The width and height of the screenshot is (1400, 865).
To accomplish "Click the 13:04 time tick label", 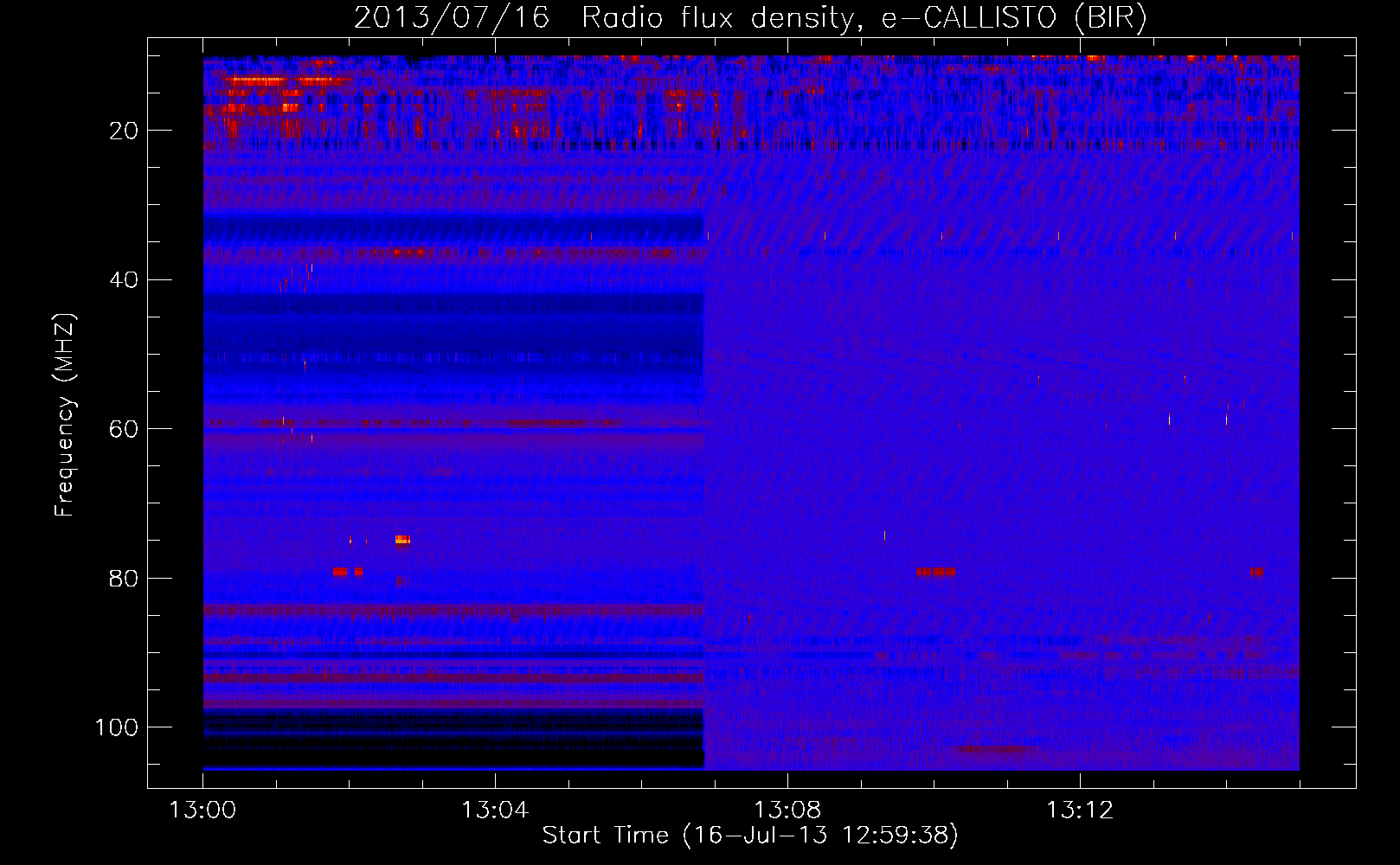I will [495, 811].
